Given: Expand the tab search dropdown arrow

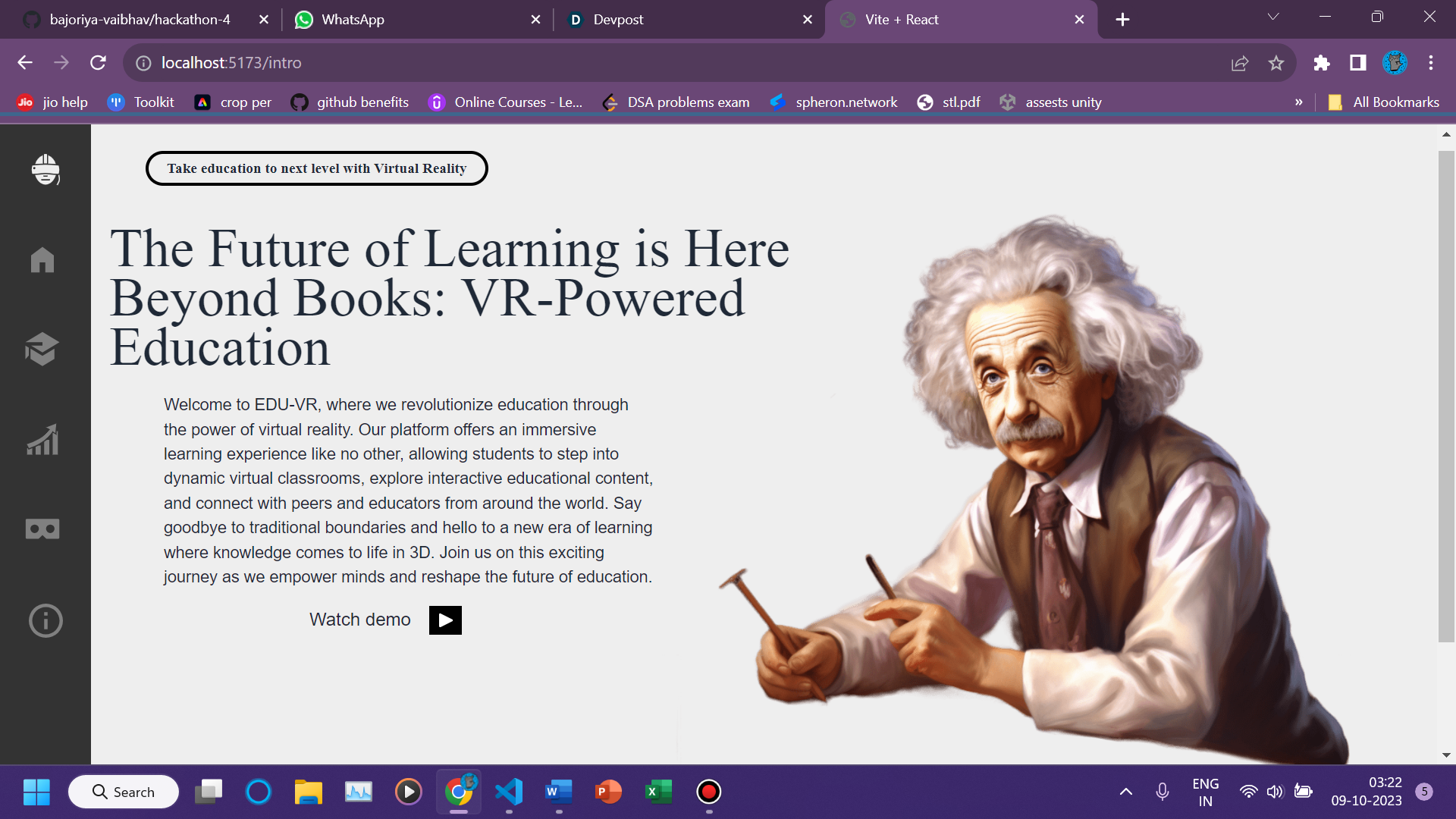Looking at the screenshot, I should (1273, 17).
